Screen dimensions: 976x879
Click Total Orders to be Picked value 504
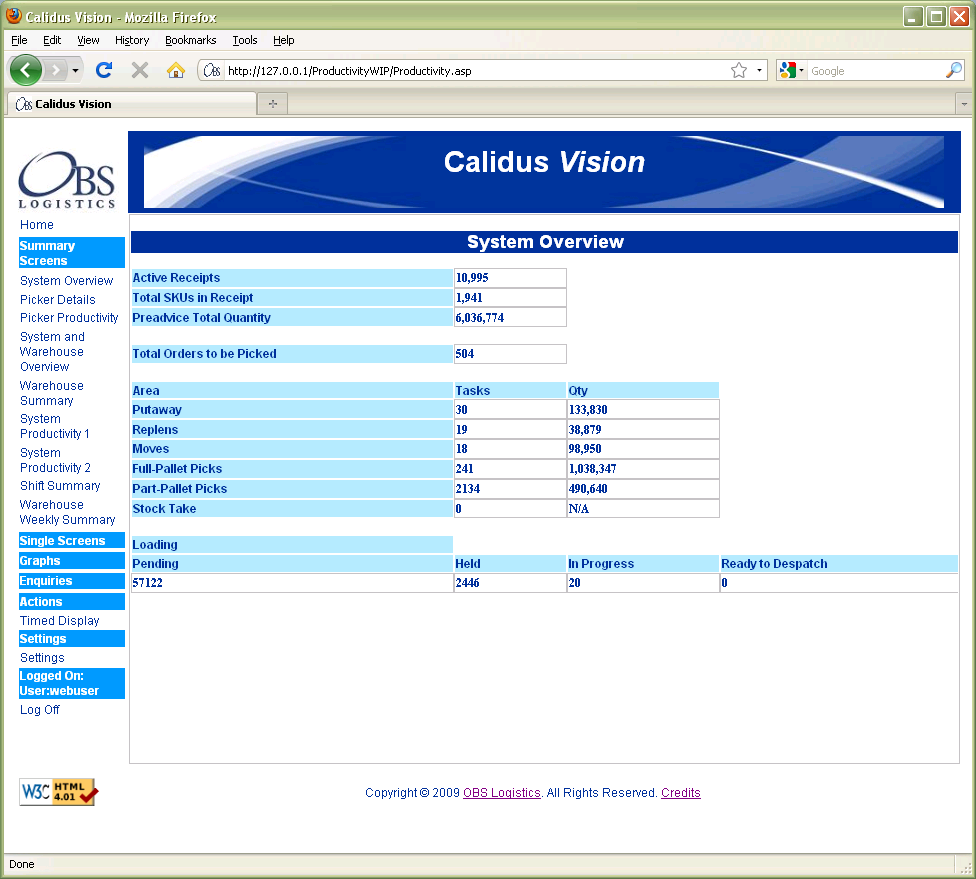click(510, 354)
